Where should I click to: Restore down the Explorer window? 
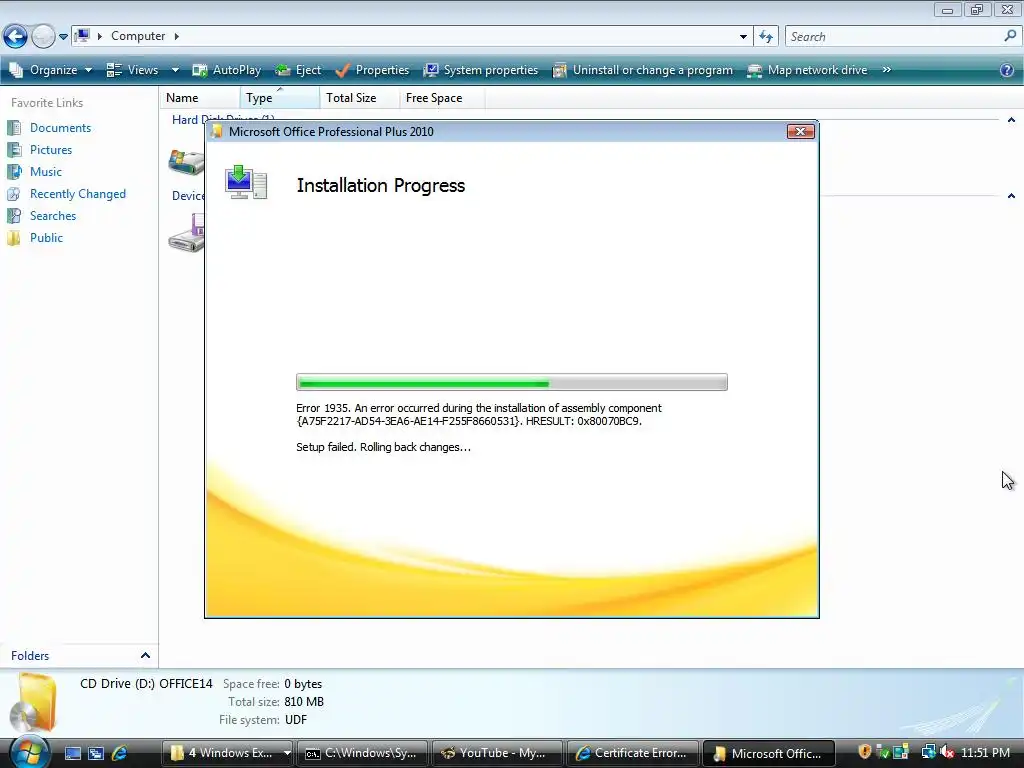(x=977, y=9)
